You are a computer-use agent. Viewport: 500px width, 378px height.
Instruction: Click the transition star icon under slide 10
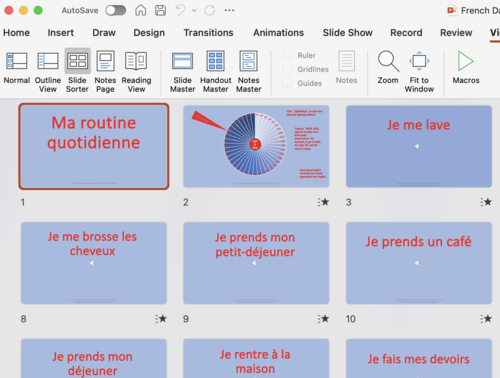point(486,319)
